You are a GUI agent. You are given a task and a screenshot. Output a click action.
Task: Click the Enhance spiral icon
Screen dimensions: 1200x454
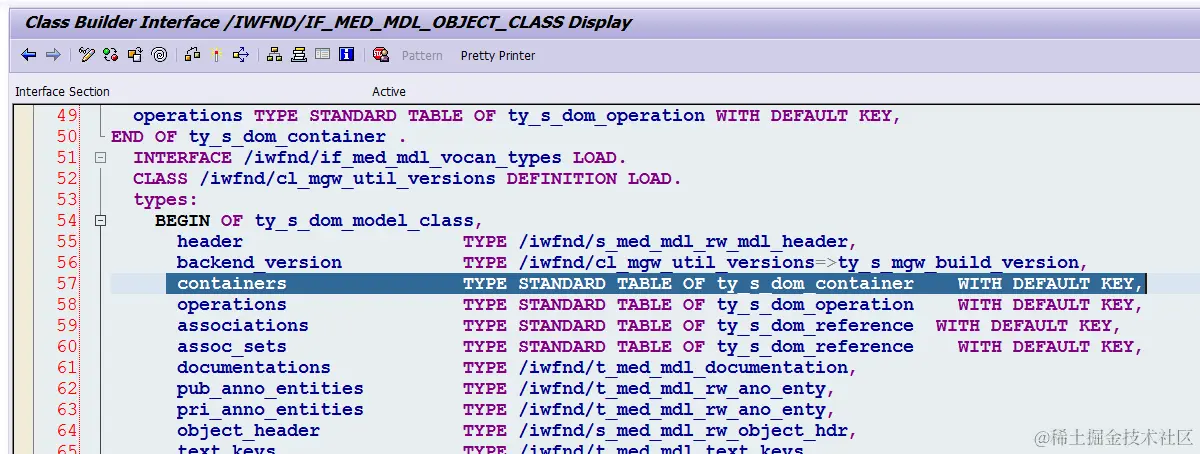159,55
